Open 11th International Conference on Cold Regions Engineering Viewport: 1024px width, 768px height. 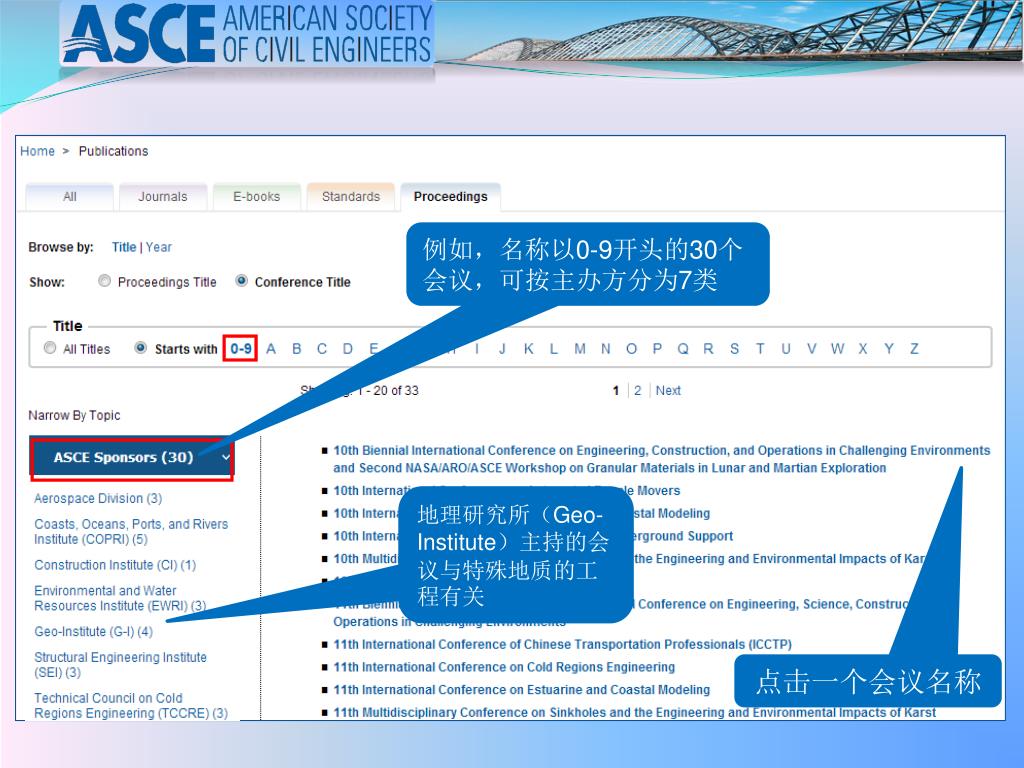pyautogui.click(x=504, y=667)
